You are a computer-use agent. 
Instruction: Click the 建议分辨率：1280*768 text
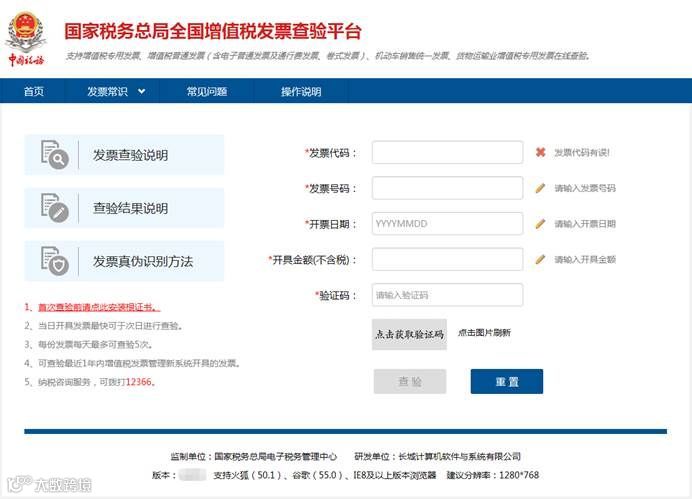coord(493,475)
